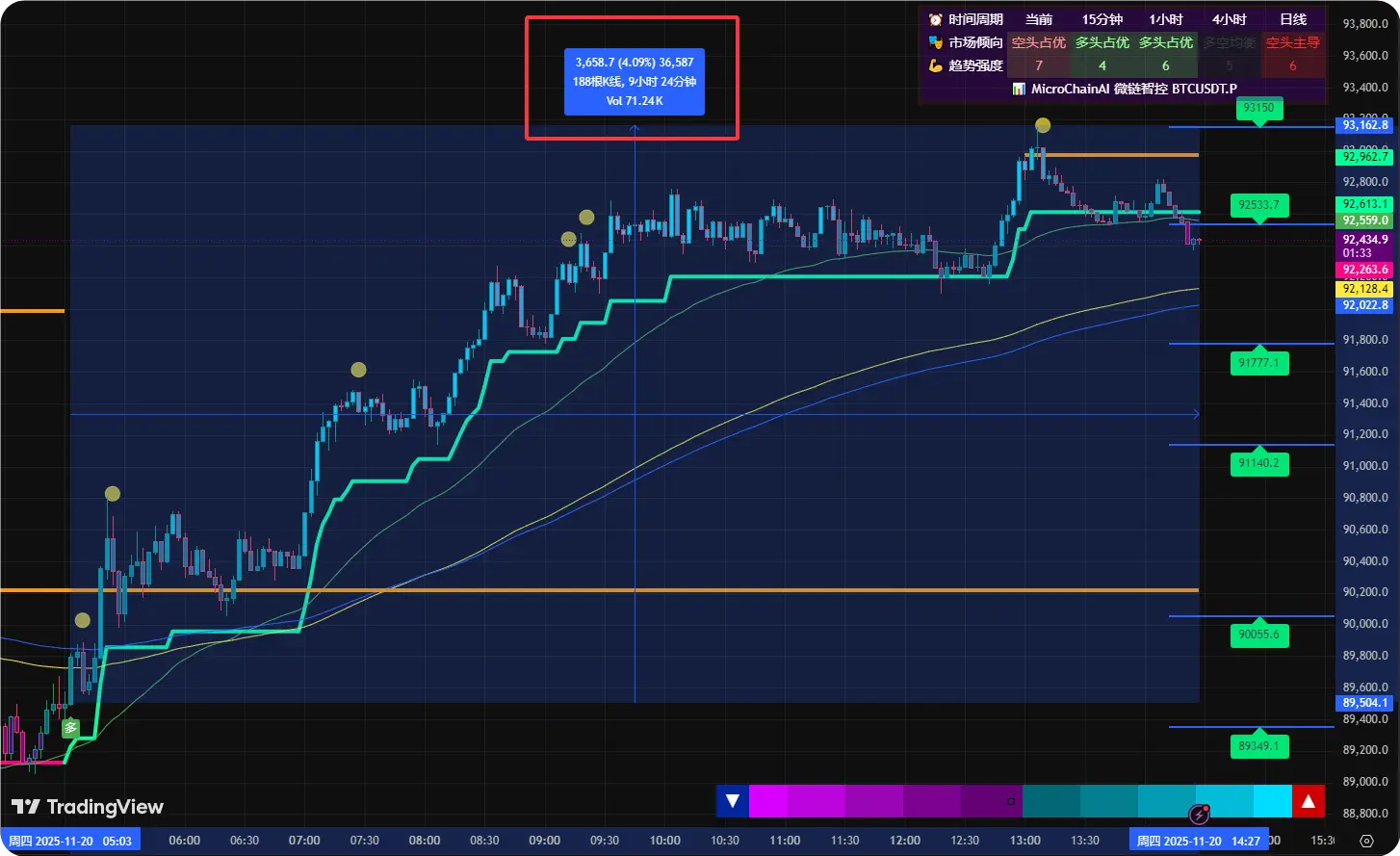Viewport: 1400px width, 856px height.
Task: Click the green 92533.7 price level tag
Action: pyautogui.click(x=1258, y=205)
